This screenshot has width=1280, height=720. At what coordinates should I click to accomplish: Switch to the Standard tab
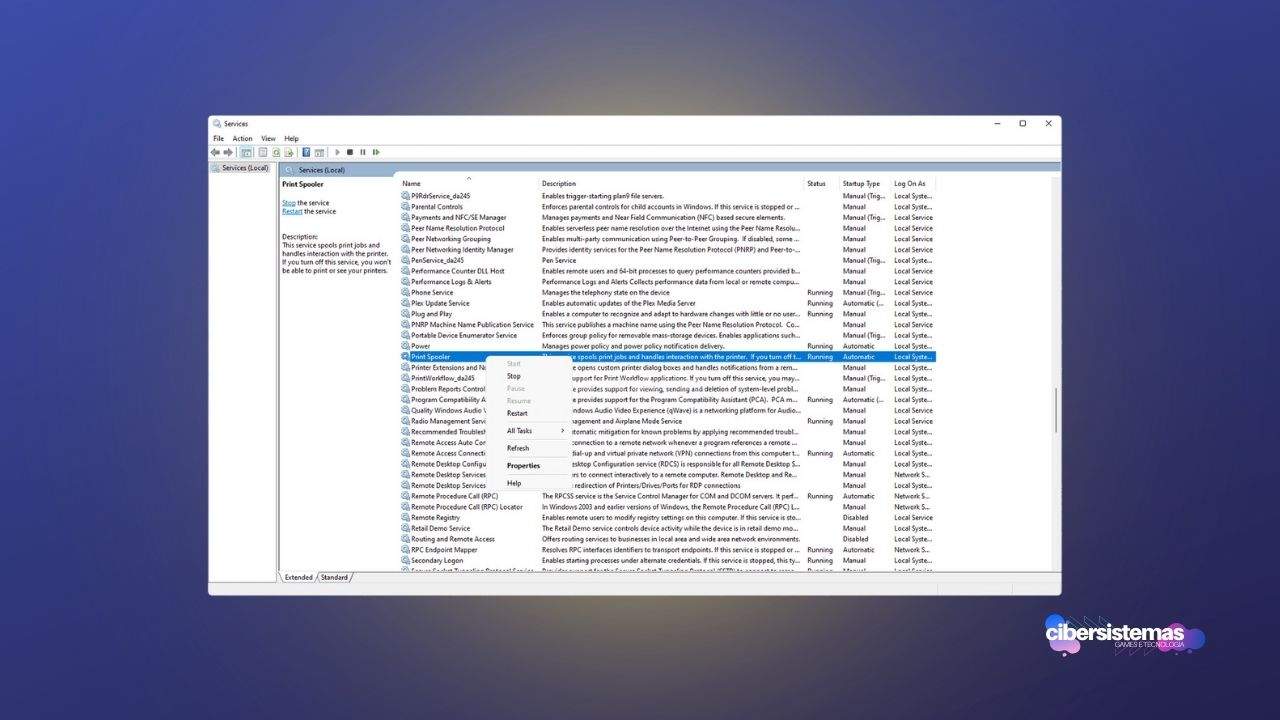click(x=334, y=577)
